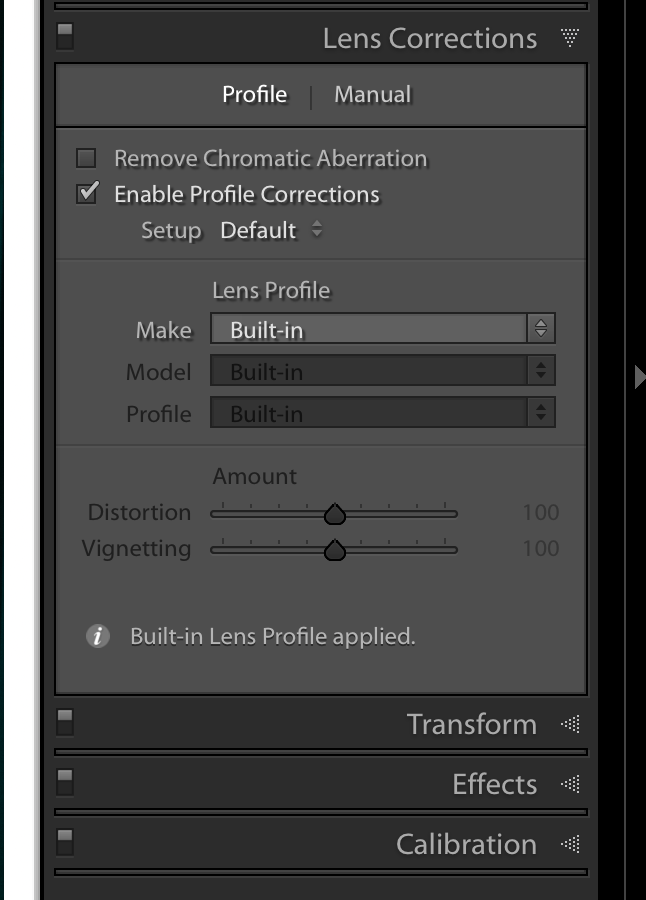Expand the Transform panel
The width and height of the screenshot is (646, 900).
(570, 724)
